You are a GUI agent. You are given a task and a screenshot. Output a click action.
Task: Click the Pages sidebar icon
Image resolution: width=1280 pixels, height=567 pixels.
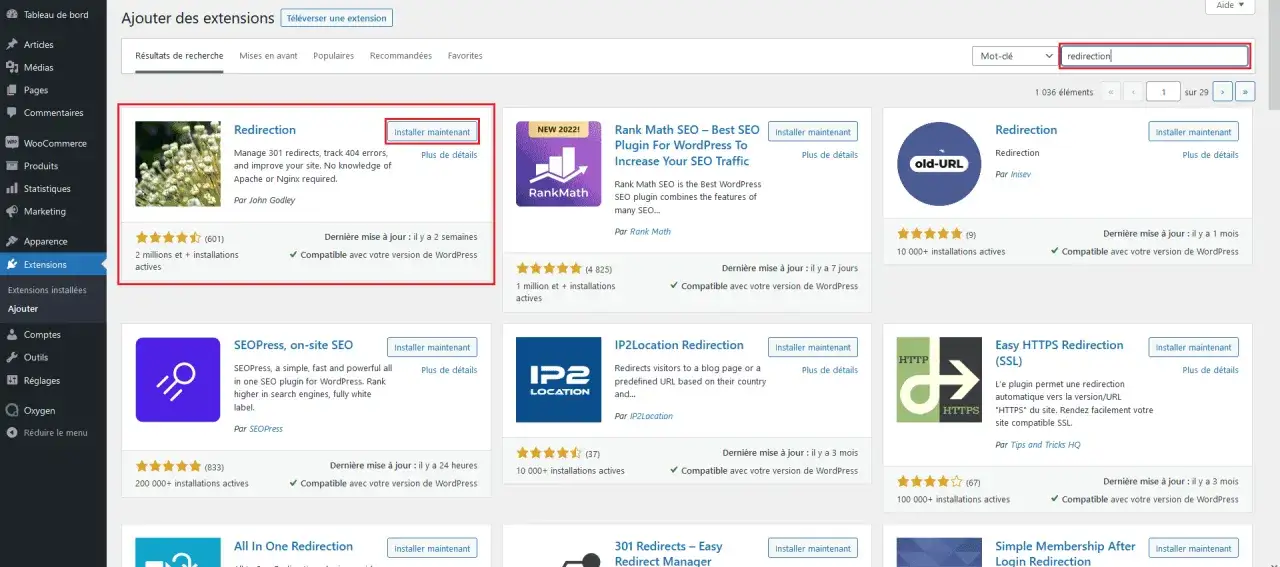(12, 90)
